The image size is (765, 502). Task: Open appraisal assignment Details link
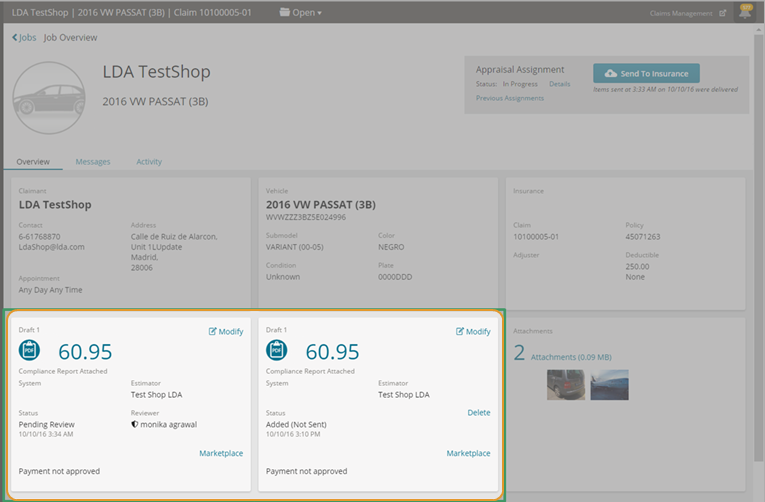point(560,84)
